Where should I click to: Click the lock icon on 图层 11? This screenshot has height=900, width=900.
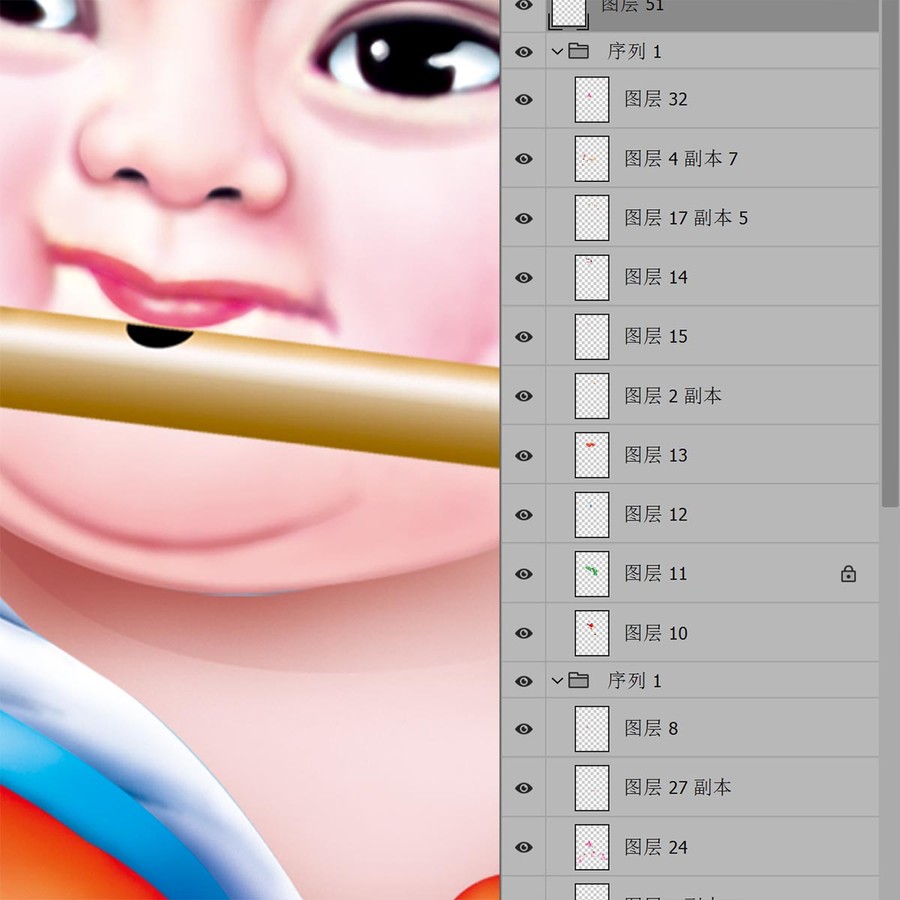click(x=848, y=573)
